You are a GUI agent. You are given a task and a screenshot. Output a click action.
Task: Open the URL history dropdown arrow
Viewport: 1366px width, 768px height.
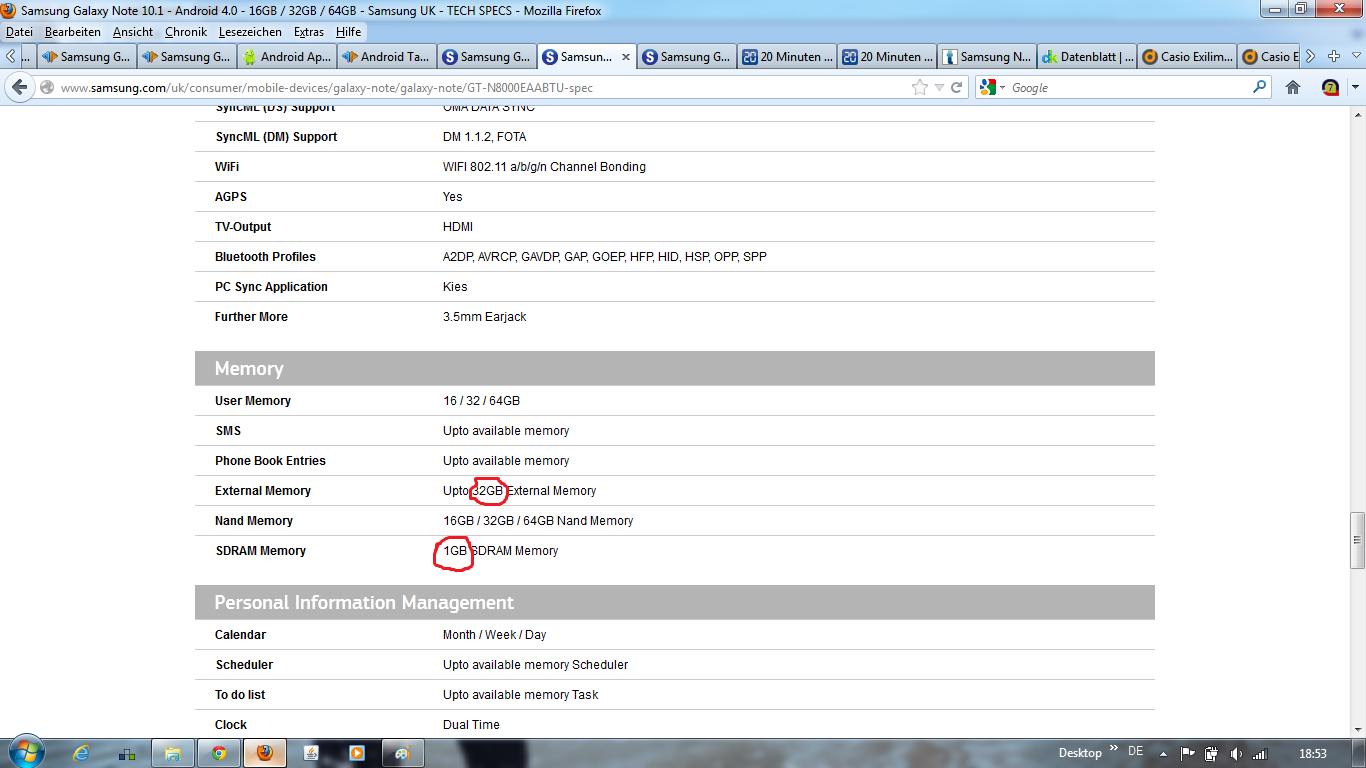[940, 88]
